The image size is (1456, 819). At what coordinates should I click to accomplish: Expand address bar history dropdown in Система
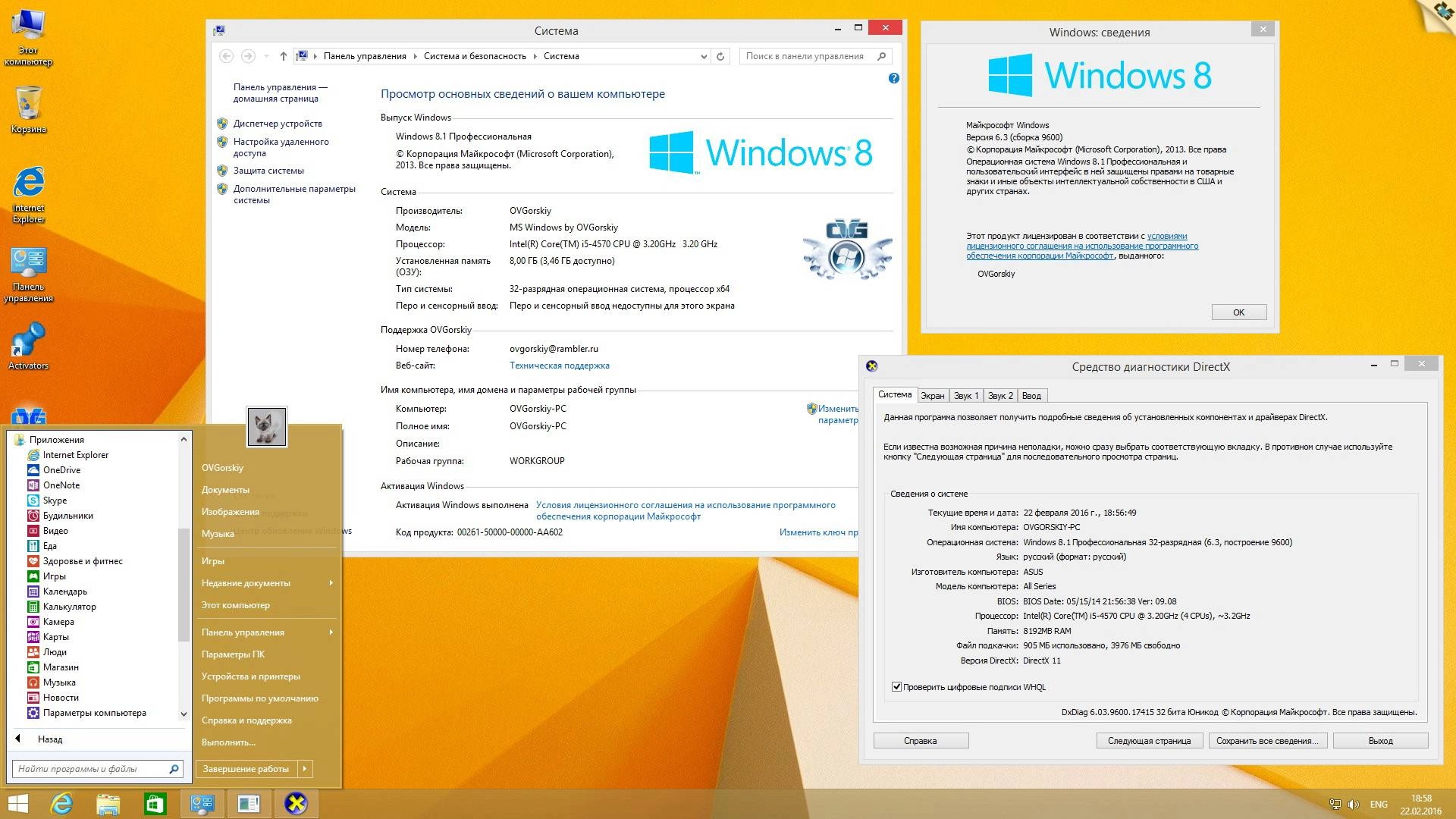pos(704,56)
